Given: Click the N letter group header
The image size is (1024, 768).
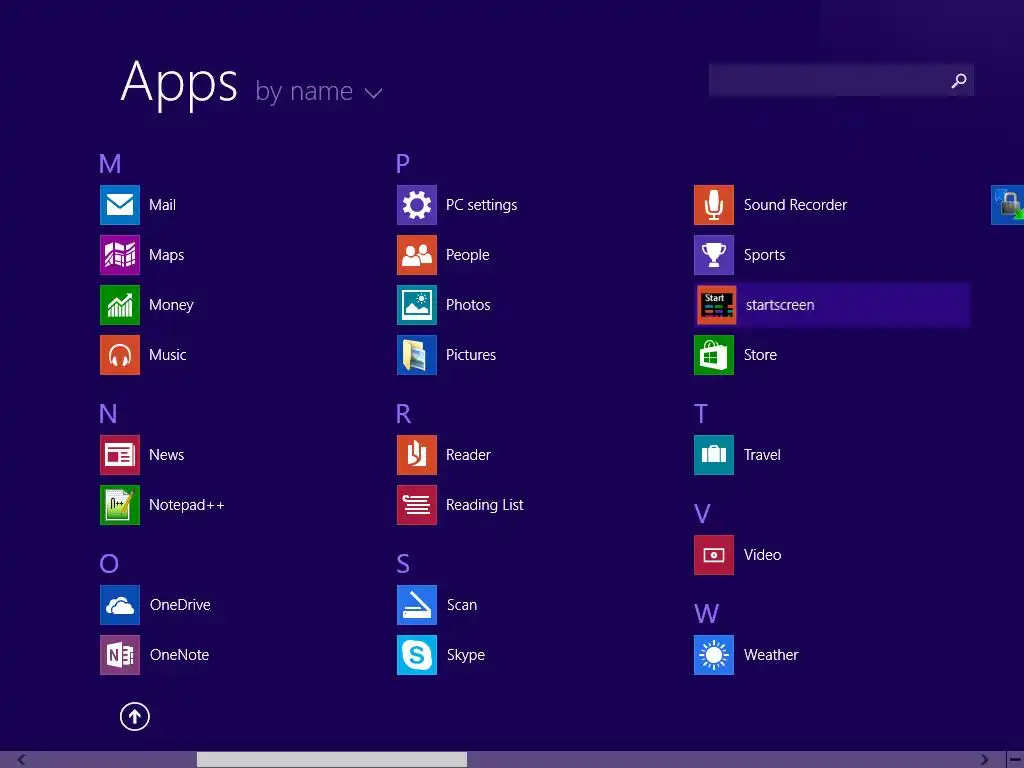Looking at the screenshot, I should pos(108,414).
